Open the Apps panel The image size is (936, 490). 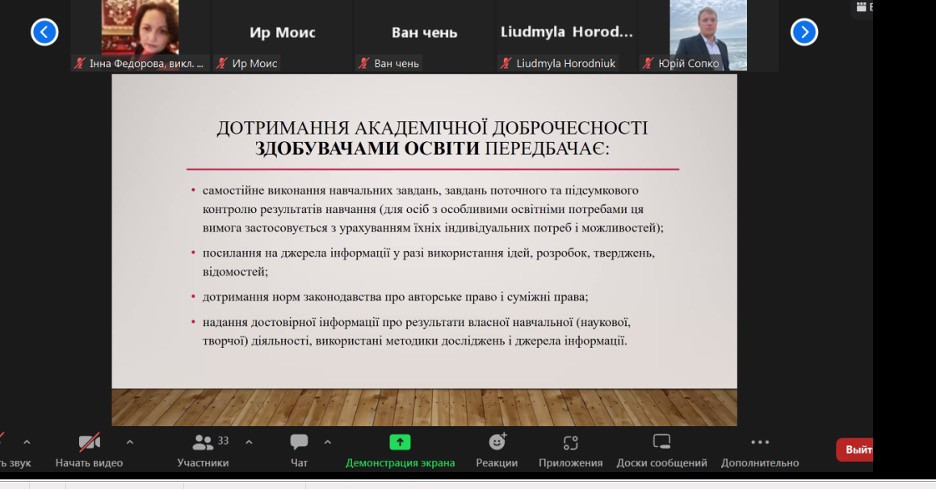[571, 451]
